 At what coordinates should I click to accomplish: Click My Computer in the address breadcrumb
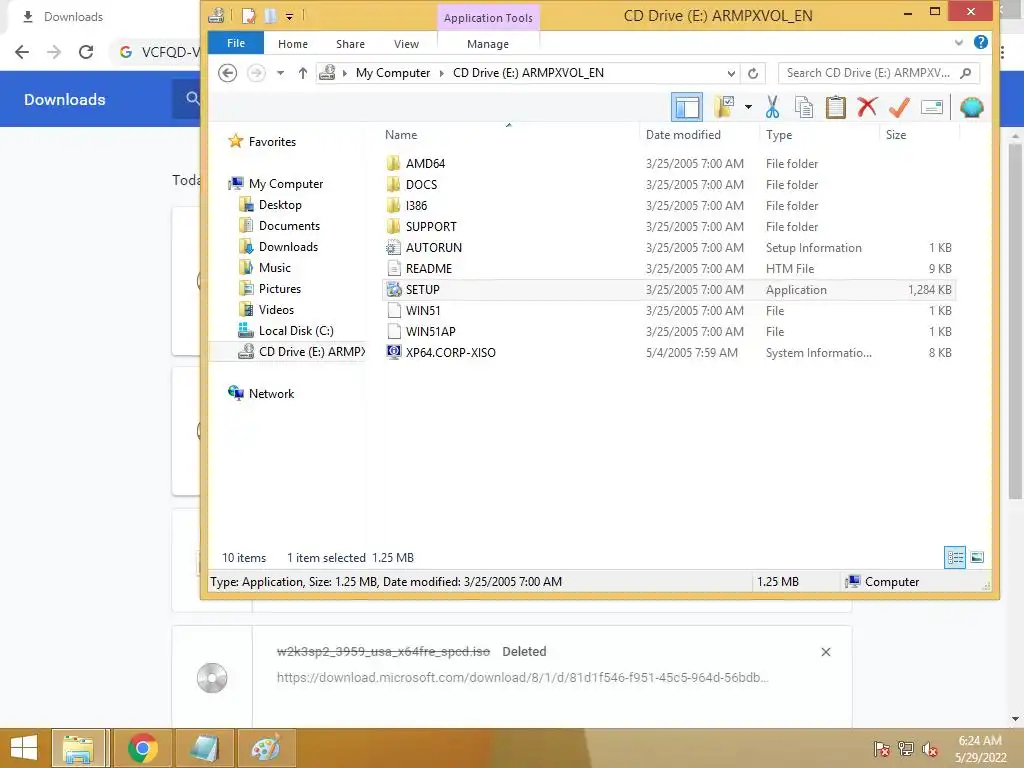392,72
